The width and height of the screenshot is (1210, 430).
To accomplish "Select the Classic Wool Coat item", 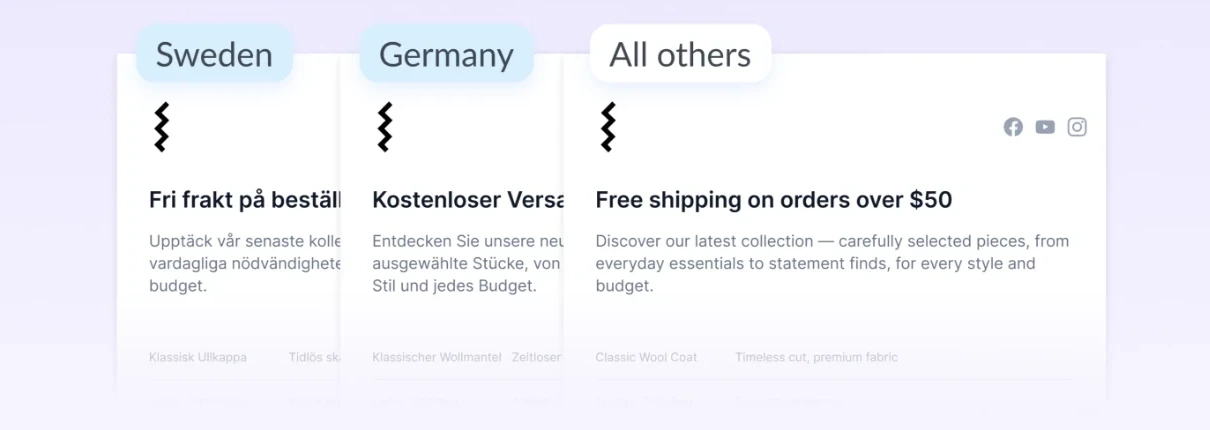I will coord(646,357).
